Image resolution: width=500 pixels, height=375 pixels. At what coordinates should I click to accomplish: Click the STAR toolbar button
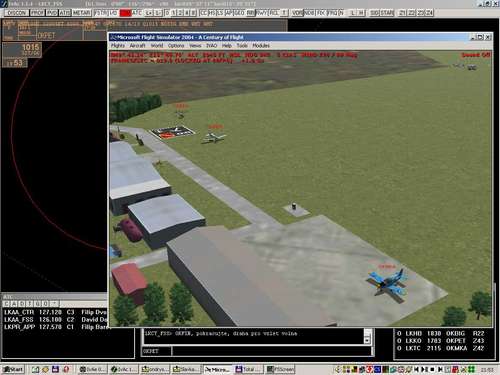[387, 13]
